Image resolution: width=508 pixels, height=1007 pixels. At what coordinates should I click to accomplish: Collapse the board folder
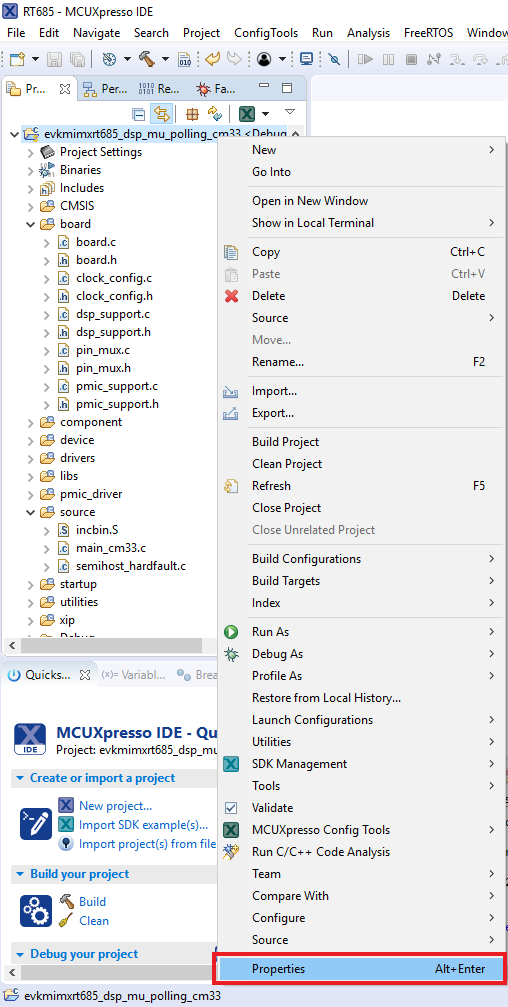pos(30,224)
